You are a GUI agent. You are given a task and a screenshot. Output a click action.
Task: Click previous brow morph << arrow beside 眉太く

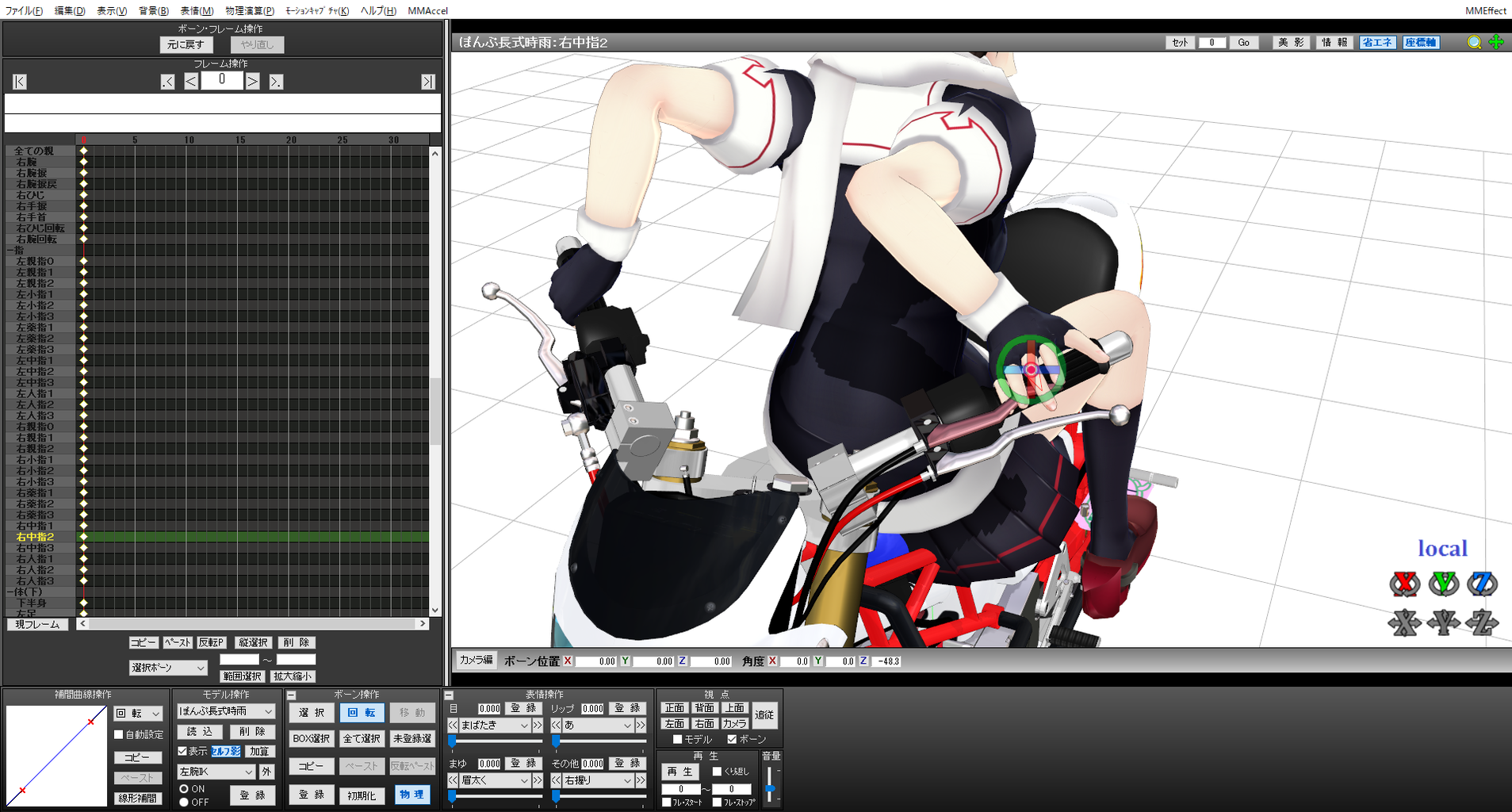pos(453,780)
